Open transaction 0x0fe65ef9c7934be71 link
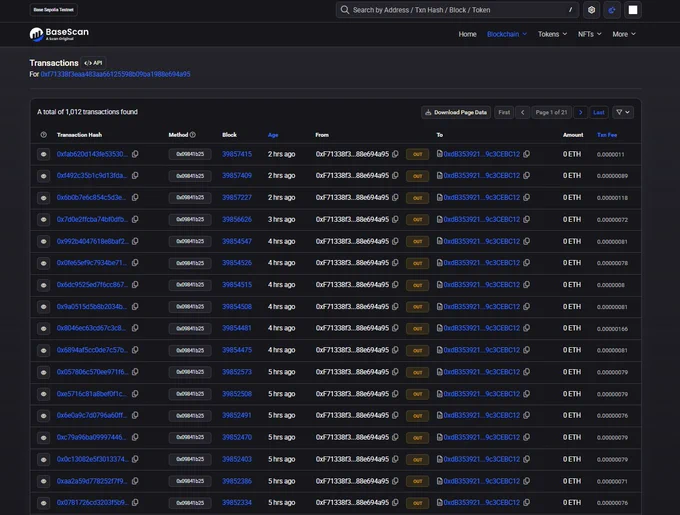 point(92,263)
